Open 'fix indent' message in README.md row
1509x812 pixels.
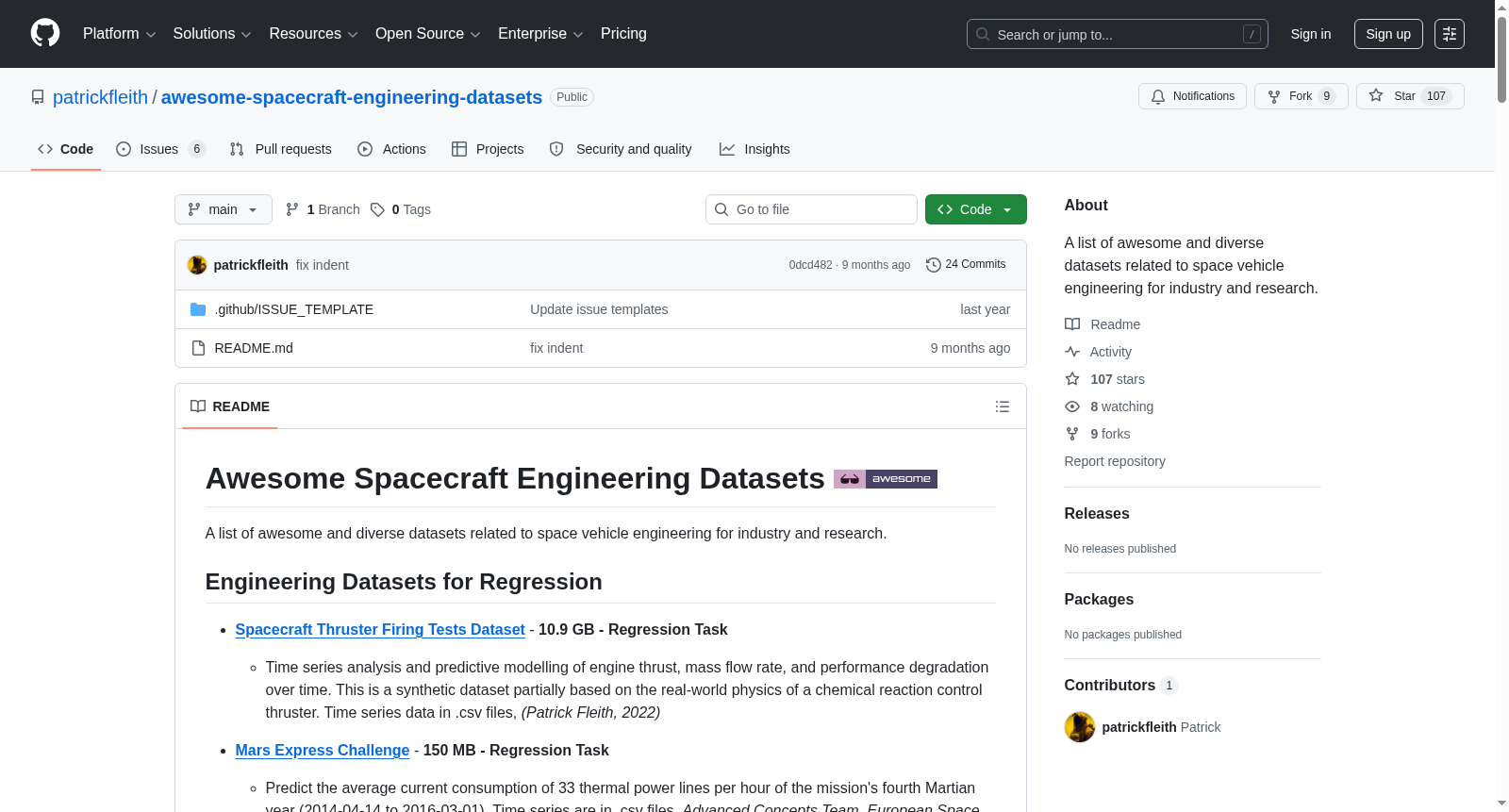tap(556, 348)
